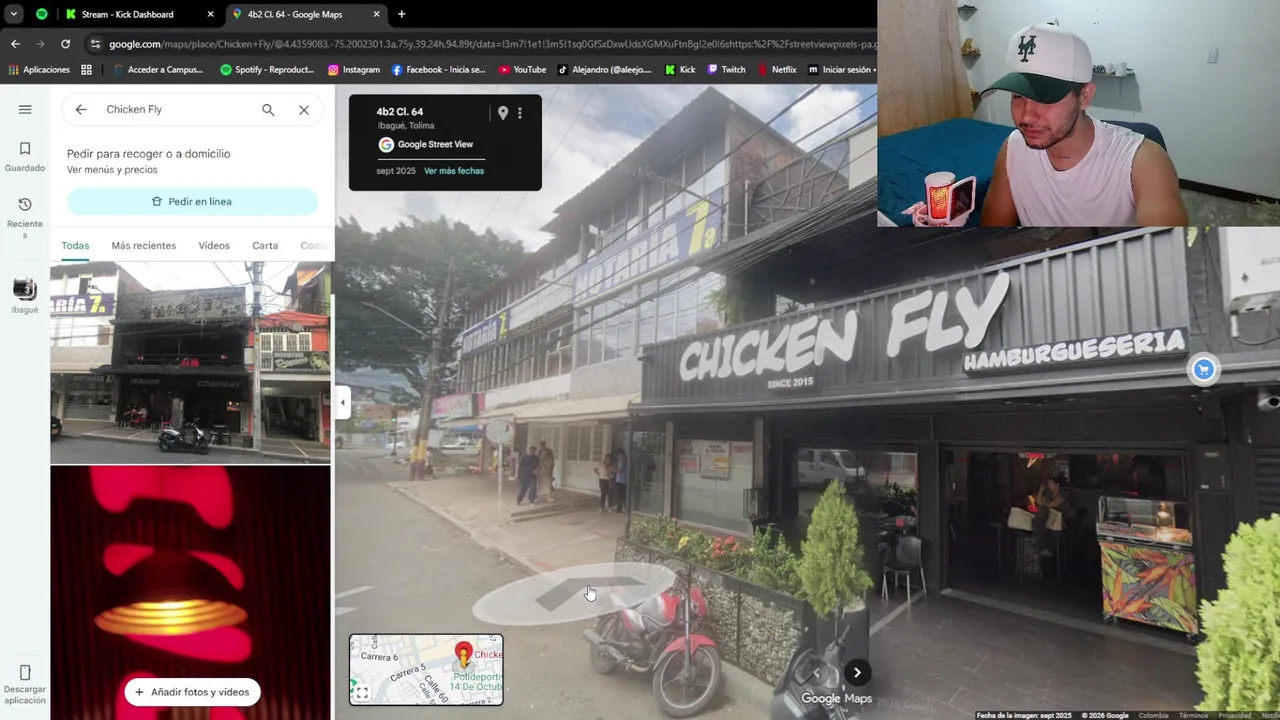Open Iniciar sesión bookmark
Screen dimensions: 1280x720
point(840,70)
